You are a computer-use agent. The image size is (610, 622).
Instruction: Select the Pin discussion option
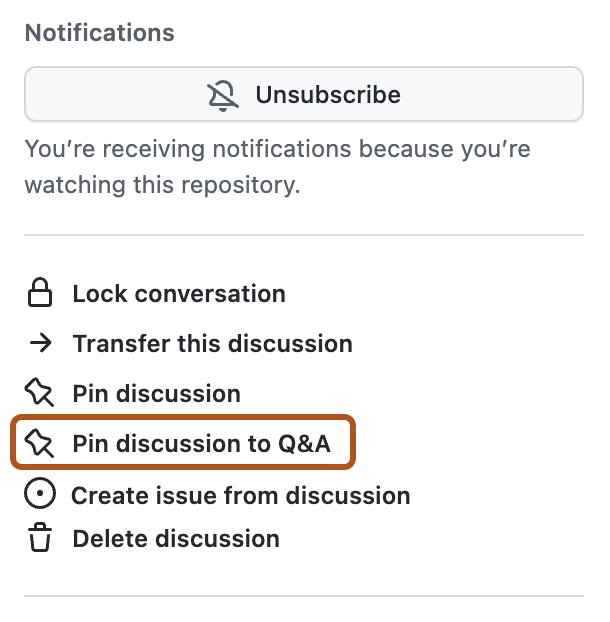pos(156,393)
